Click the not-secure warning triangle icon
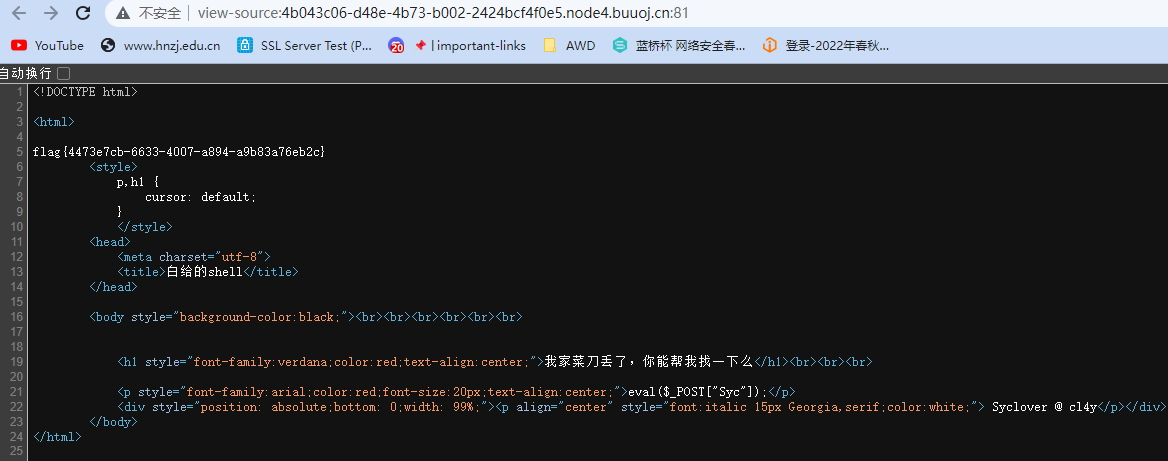This screenshot has height=461, width=1168. click(124, 13)
